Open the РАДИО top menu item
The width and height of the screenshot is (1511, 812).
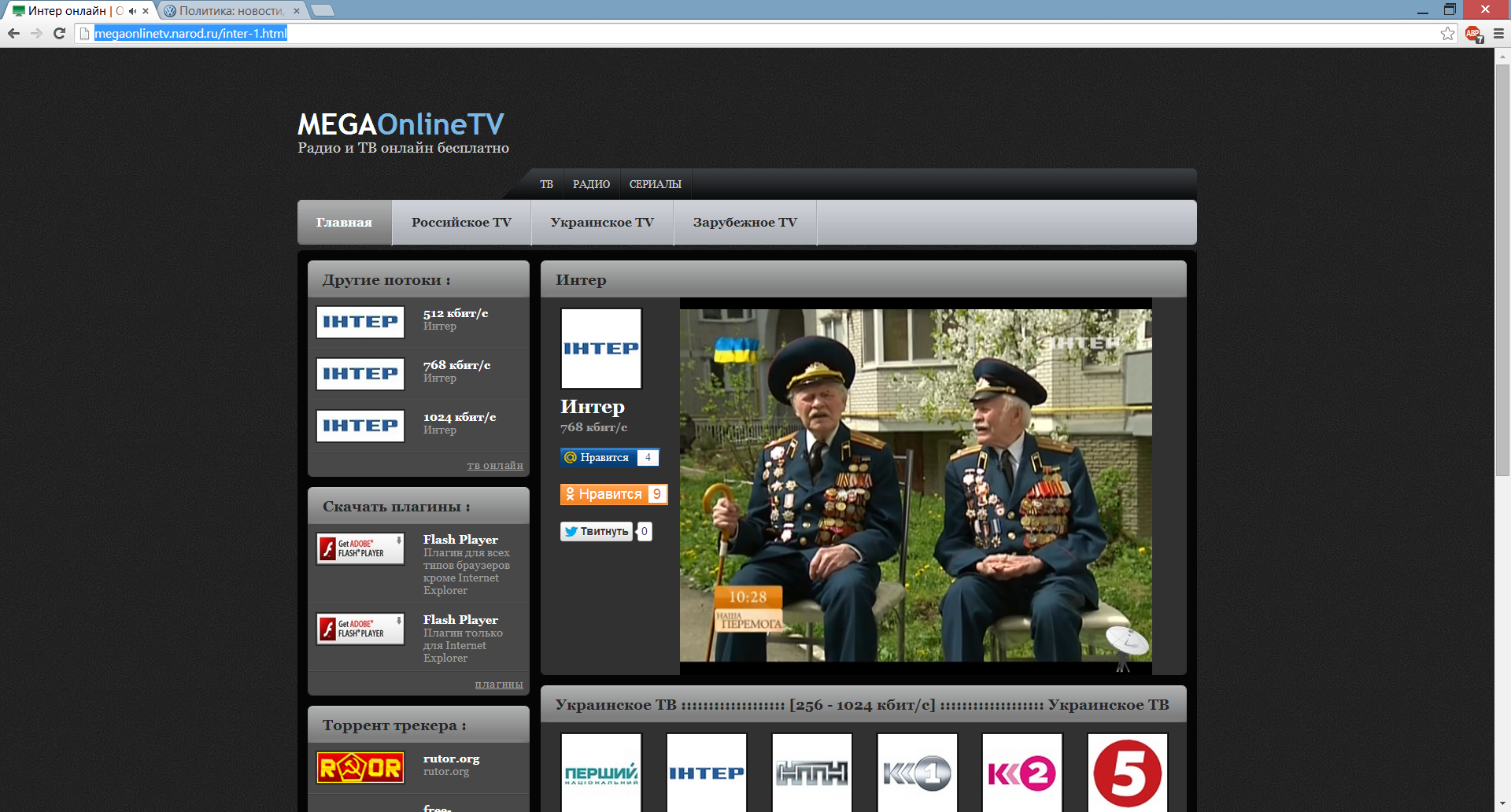click(x=591, y=184)
